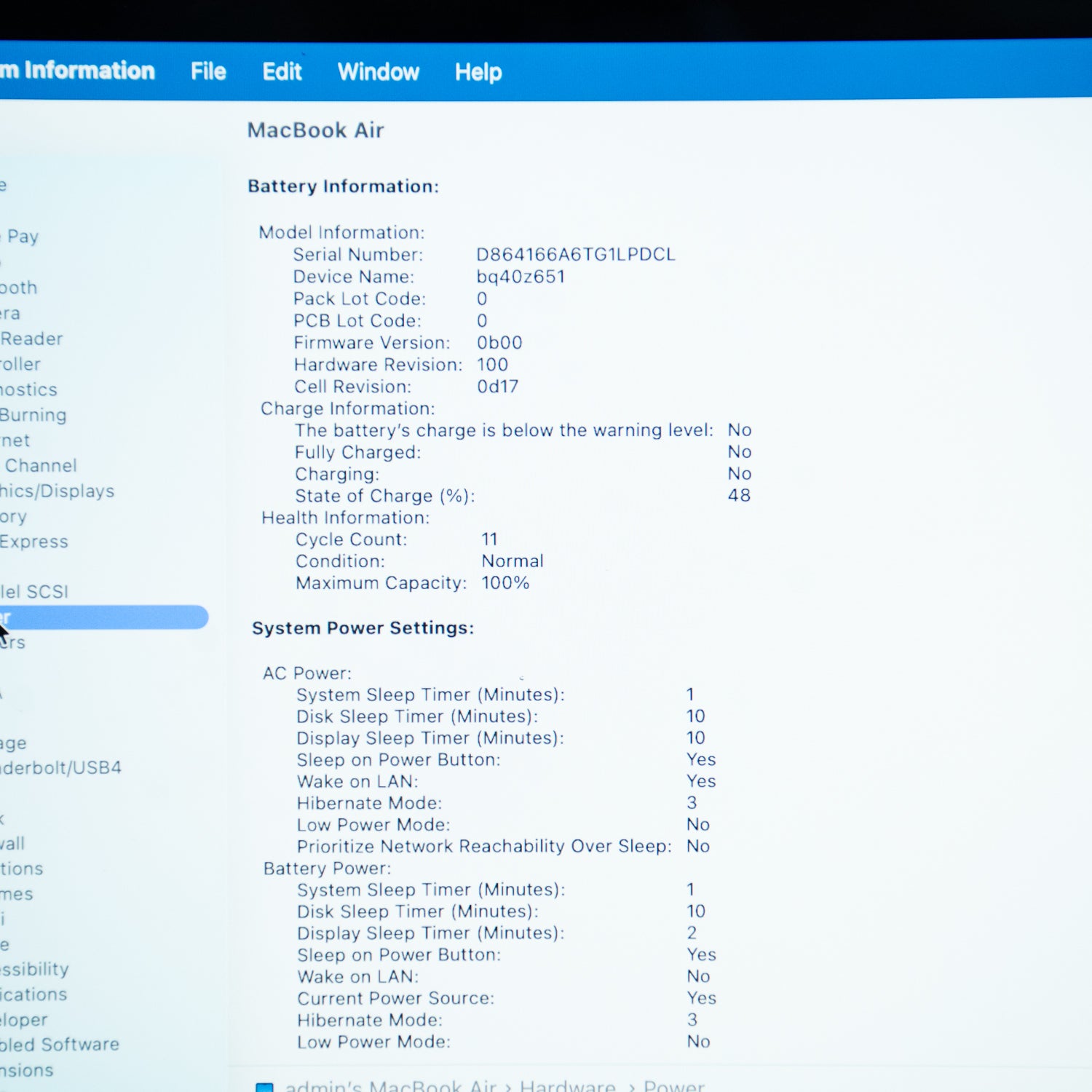The width and height of the screenshot is (1092, 1092).
Task: Select Disc Burning in the sidebar
Action: (33, 415)
